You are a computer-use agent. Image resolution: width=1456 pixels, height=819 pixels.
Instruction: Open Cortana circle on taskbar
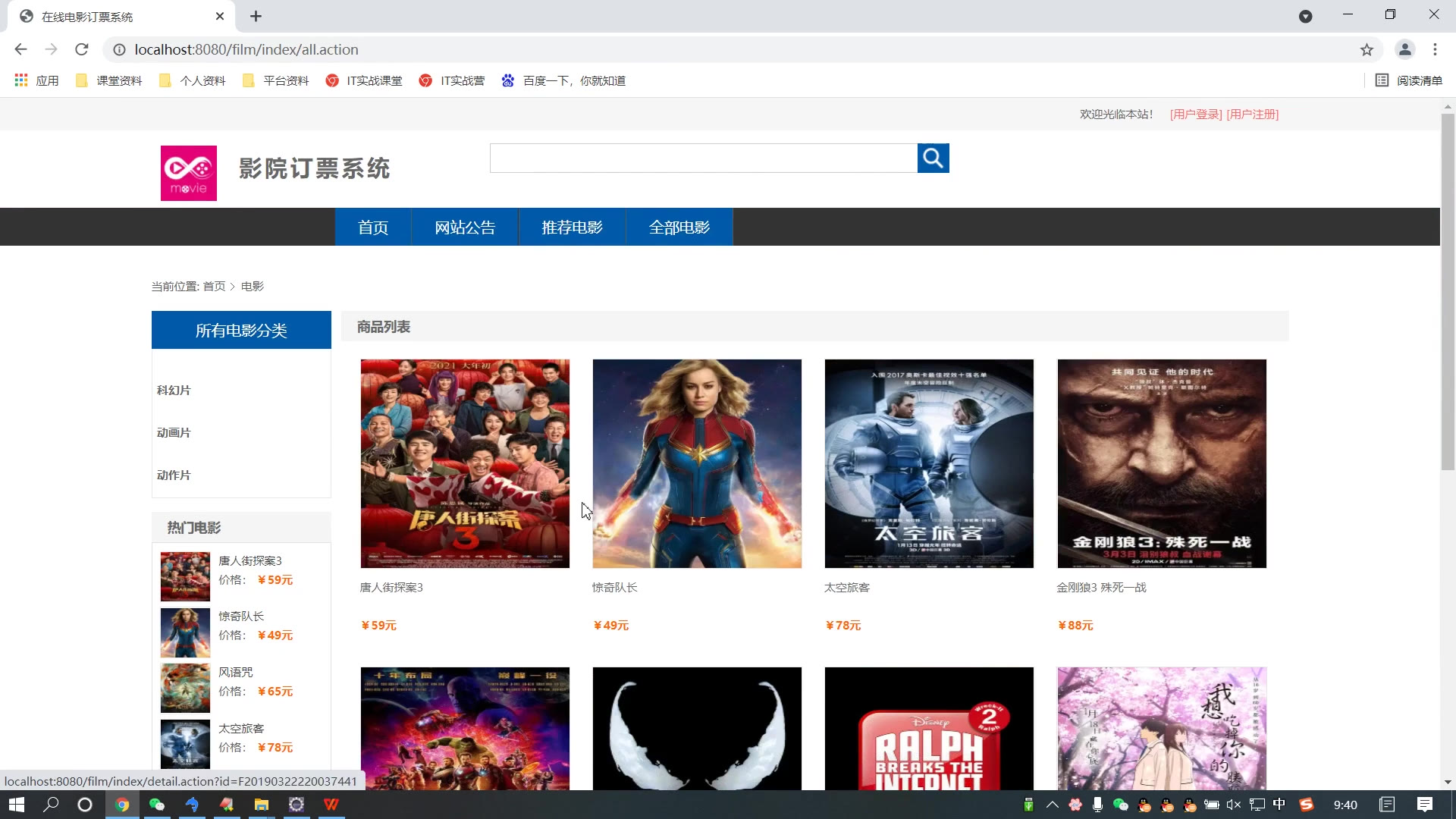(x=85, y=805)
